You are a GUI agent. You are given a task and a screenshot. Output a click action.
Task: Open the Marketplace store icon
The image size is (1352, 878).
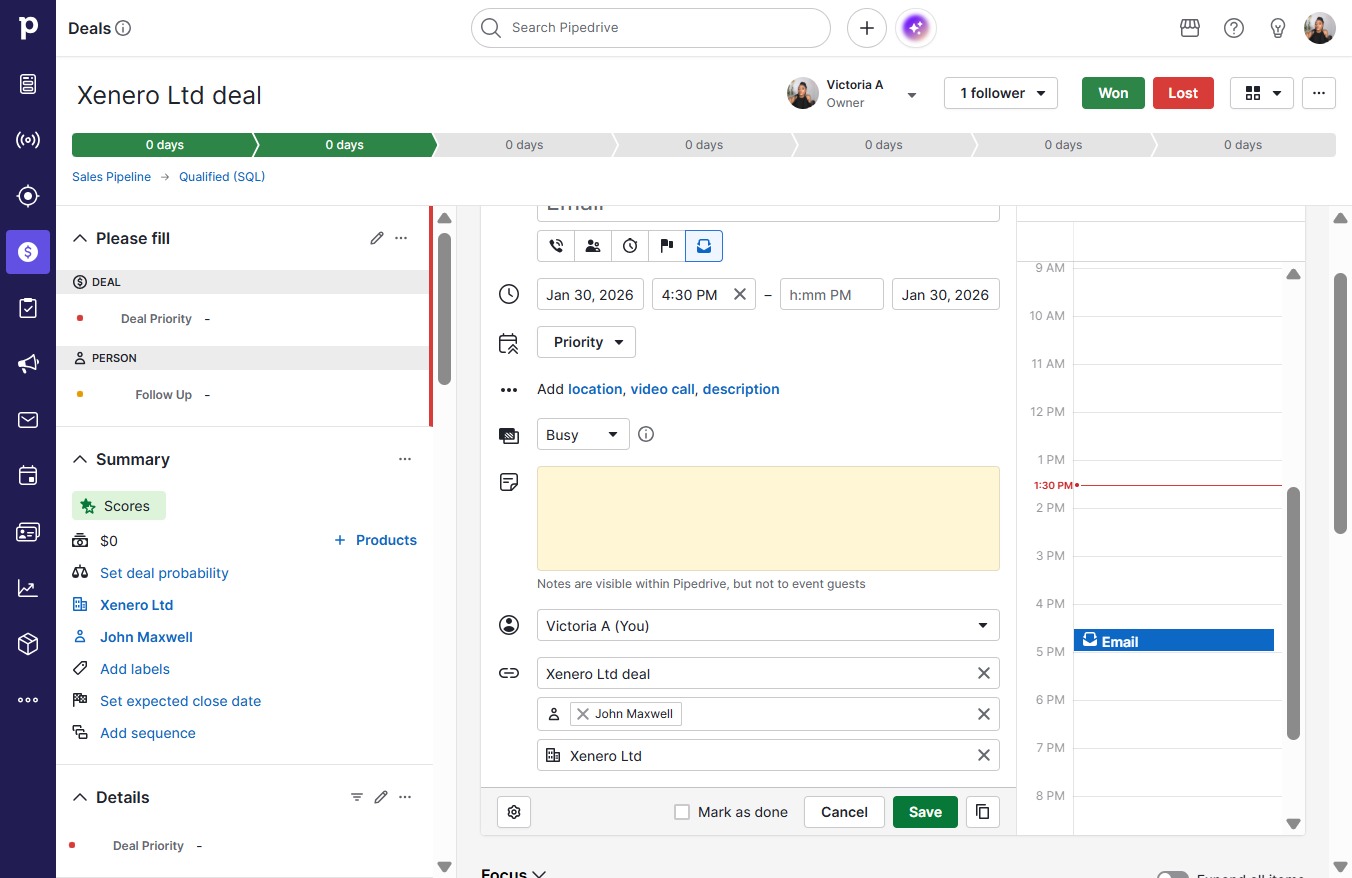(1190, 28)
